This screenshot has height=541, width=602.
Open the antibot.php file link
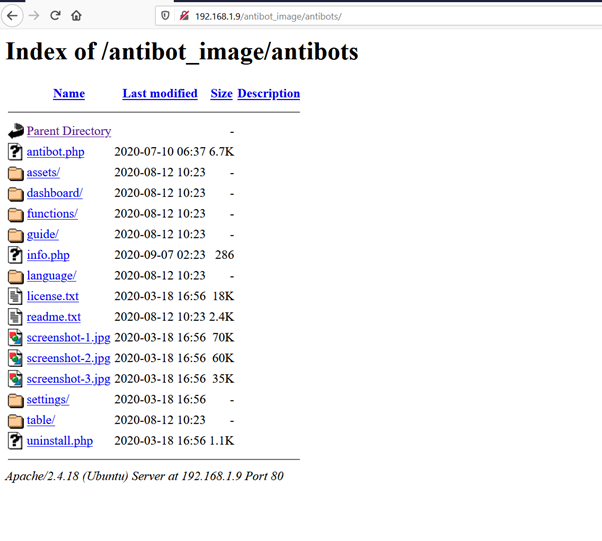pyautogui.click(x=55, y=152)
